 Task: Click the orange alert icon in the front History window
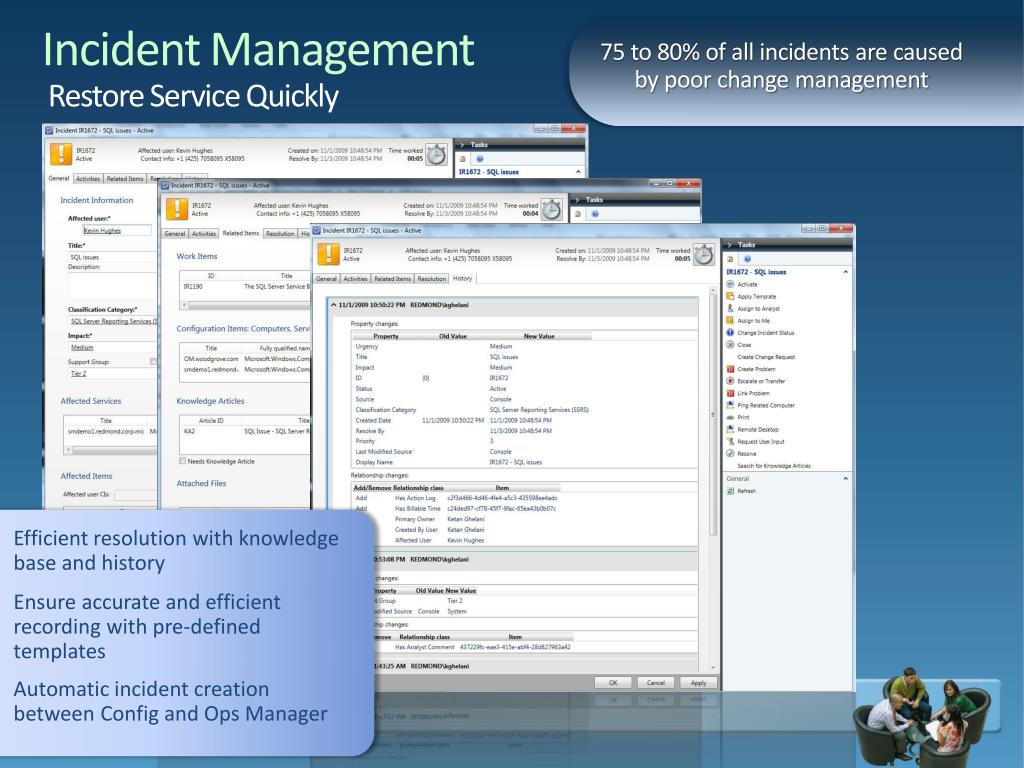tap(328, 254)
